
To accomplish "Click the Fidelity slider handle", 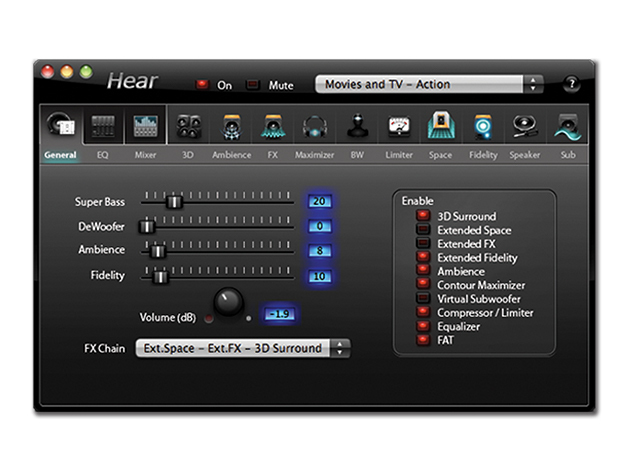I will click(160, 277).
